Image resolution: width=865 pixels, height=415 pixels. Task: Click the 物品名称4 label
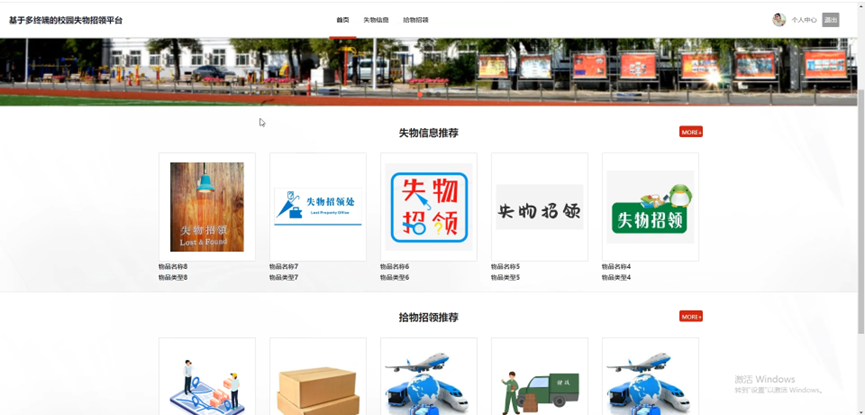[x=616, y=267]
